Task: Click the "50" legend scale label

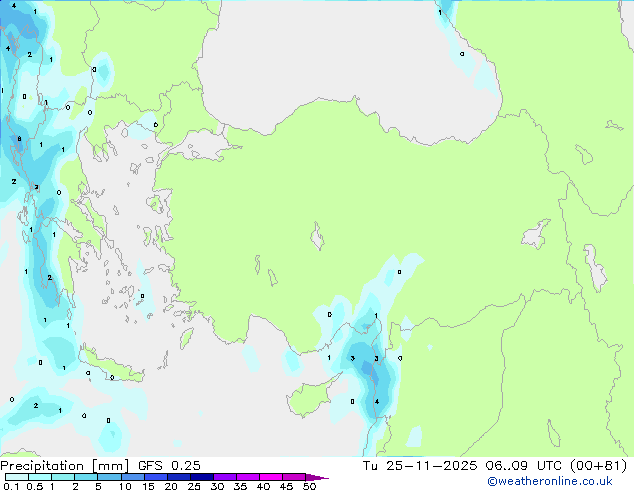Action: click(309, 486)
